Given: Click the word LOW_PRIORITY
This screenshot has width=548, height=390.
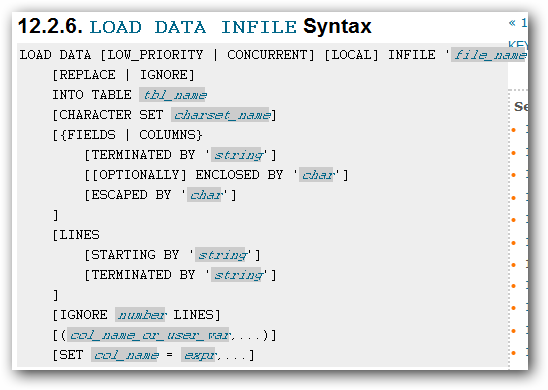Looking at the screenshot, I should [155, 55].
